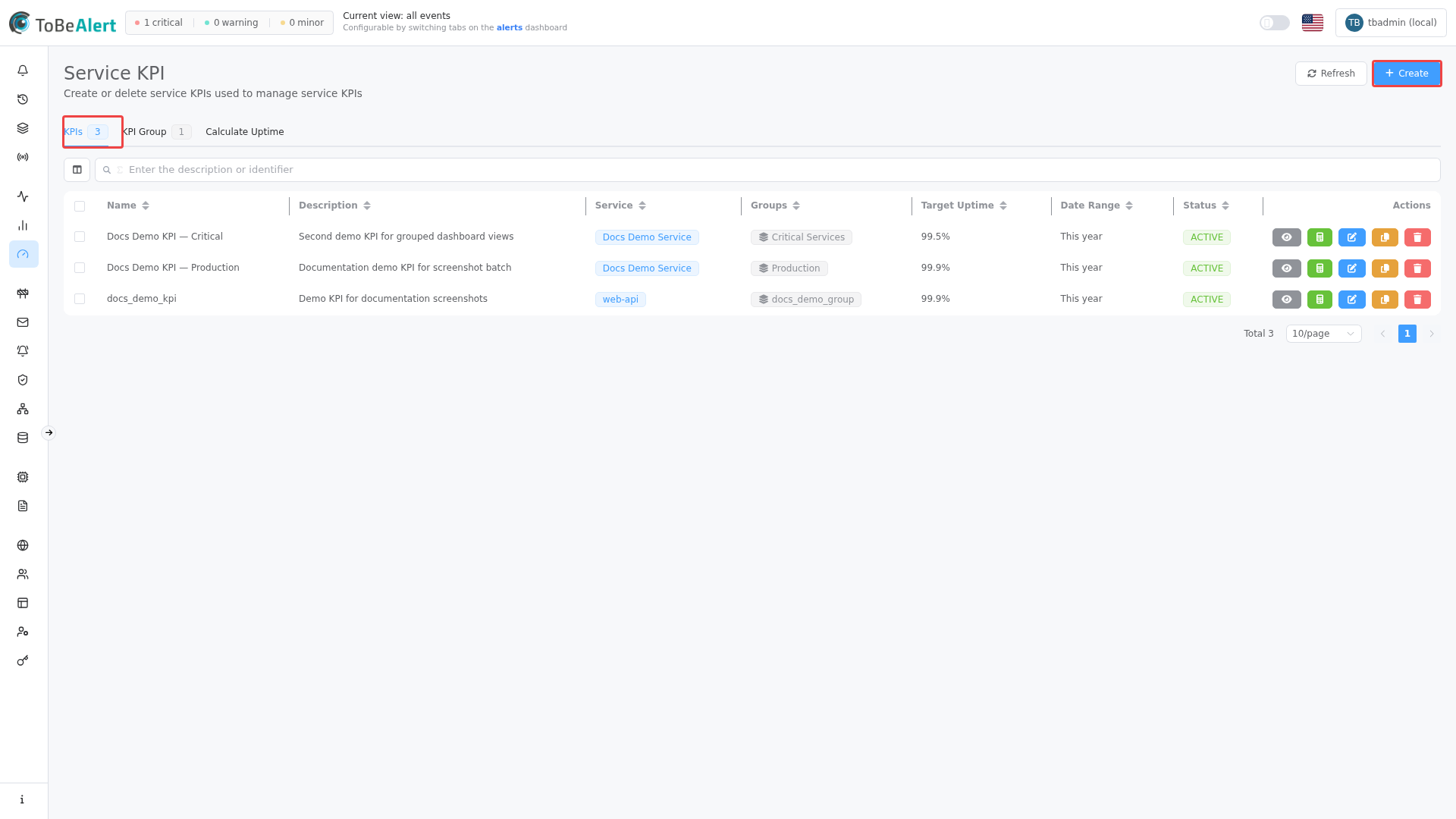Check the docs_demo_kpi row checkbox
Image resolution: width=1456 pixels, height=819 pixels.
pyautogui.click(x=80, y=299)
